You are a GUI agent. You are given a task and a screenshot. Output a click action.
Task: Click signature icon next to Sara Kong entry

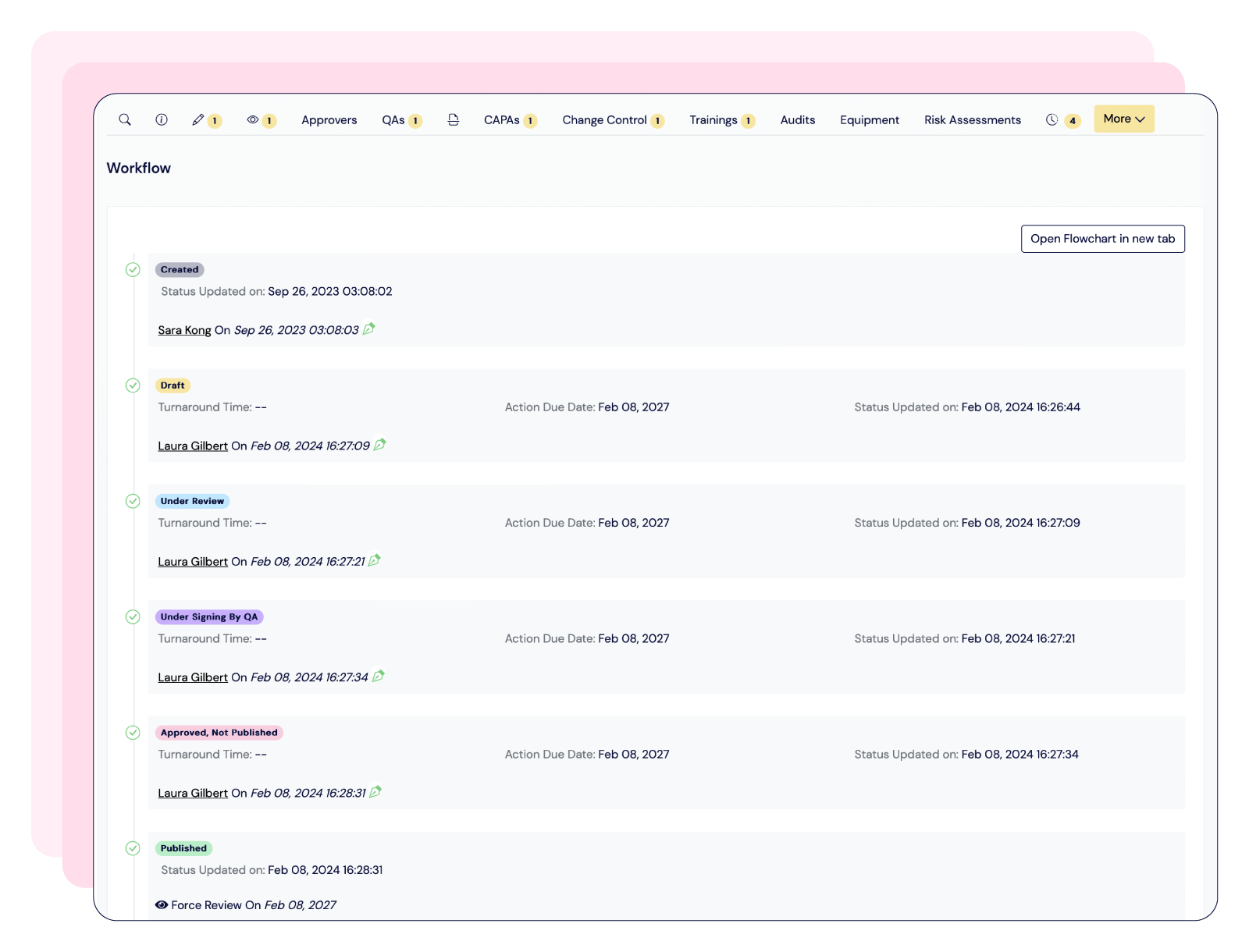(369, 329)
